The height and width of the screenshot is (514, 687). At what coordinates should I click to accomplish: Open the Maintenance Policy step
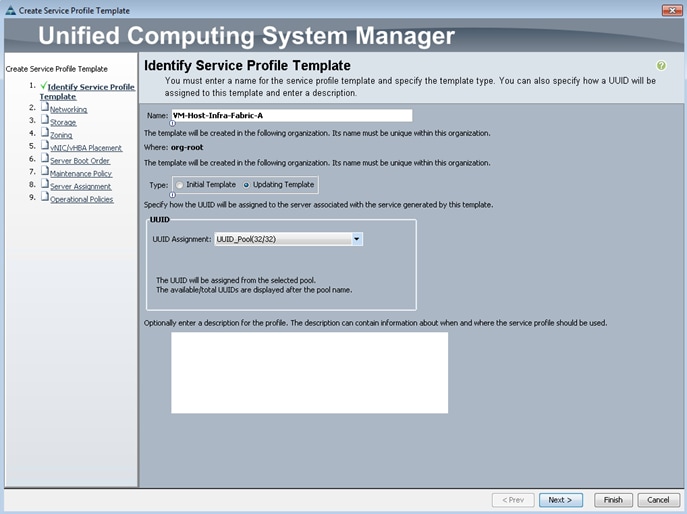(81, 174)
